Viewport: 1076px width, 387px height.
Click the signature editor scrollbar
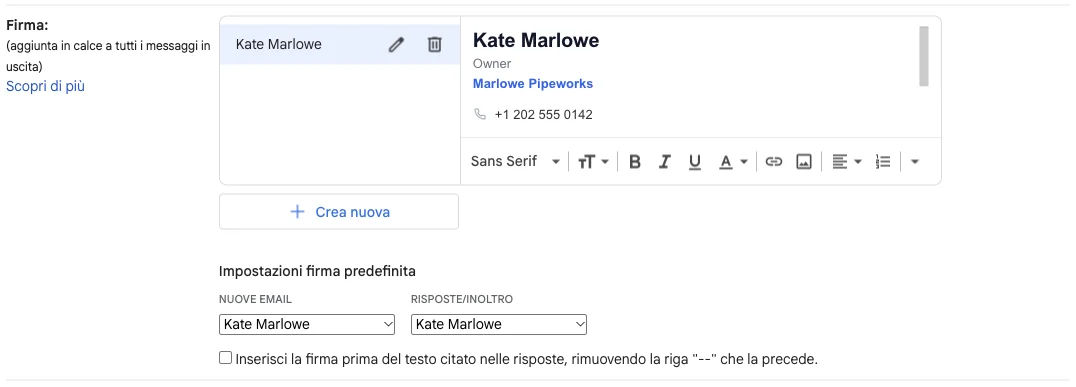pyautogui.click(x=924, y=56)
